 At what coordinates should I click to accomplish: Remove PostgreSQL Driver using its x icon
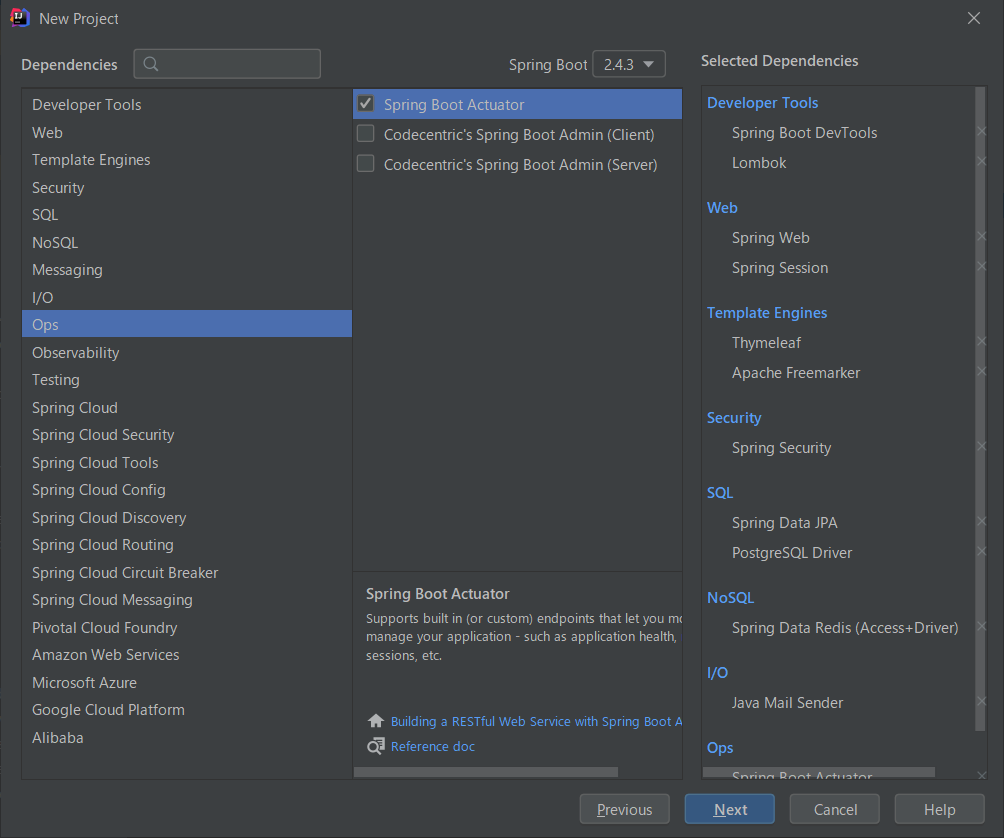981,551
